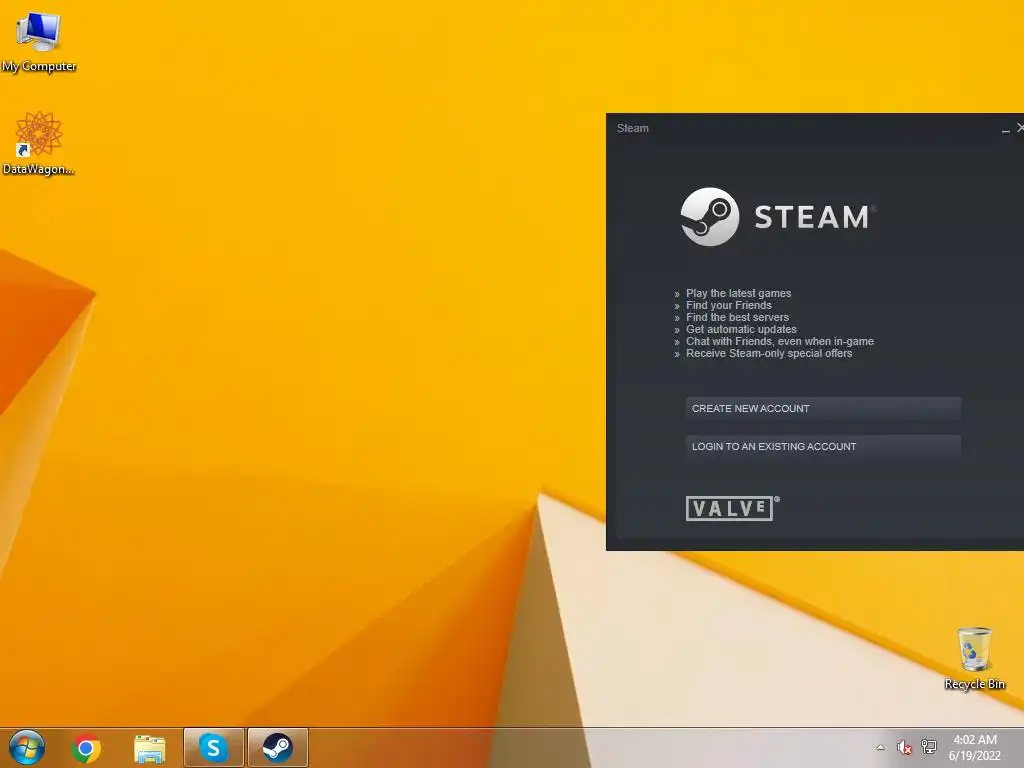
Task: Open File Explorer from the taskbar
Action: [x=150, y=748]
